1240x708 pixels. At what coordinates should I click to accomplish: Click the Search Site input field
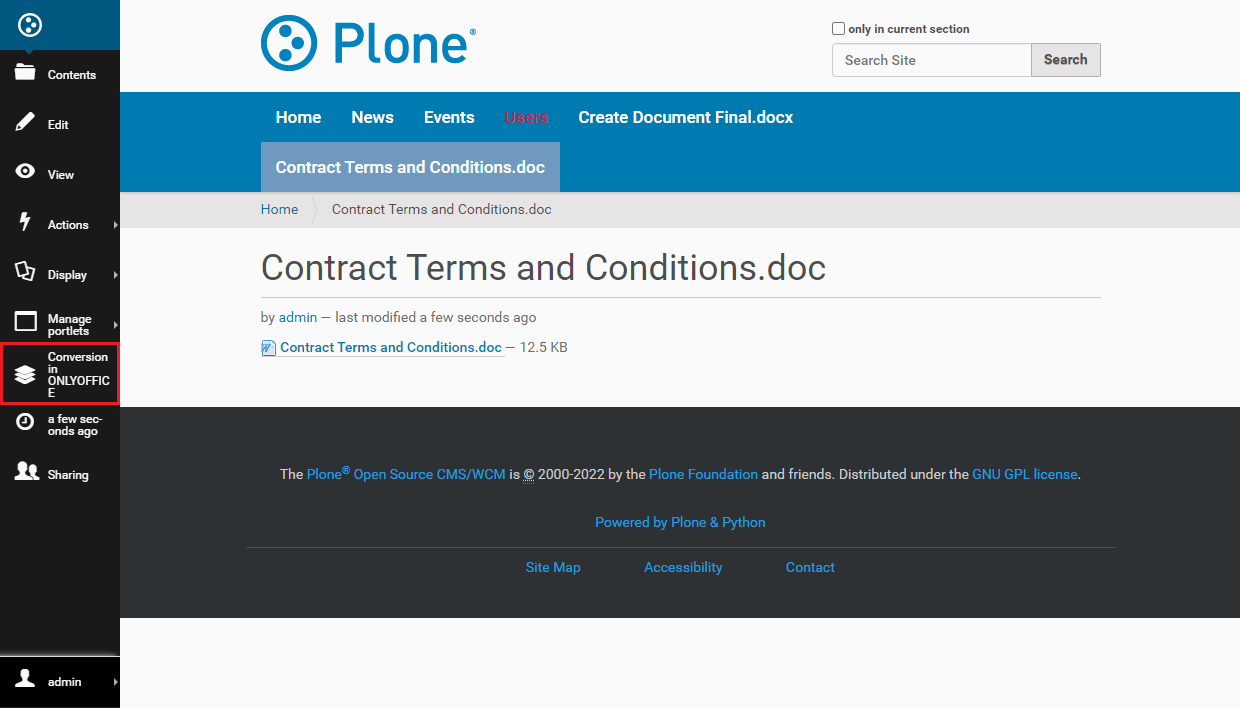click(931, 60)
